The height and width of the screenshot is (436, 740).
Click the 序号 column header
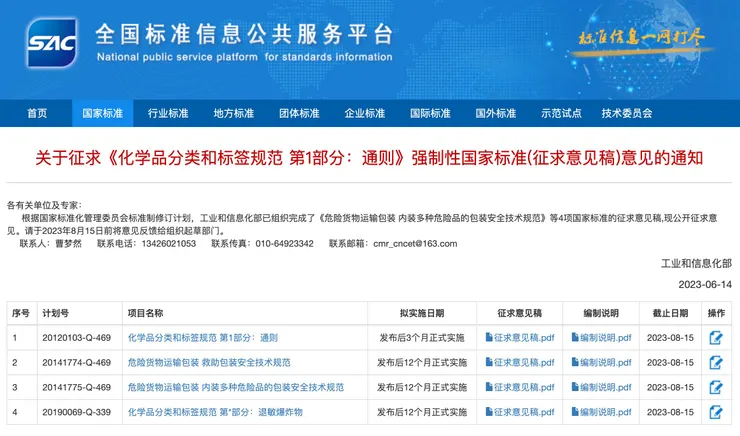21,313
